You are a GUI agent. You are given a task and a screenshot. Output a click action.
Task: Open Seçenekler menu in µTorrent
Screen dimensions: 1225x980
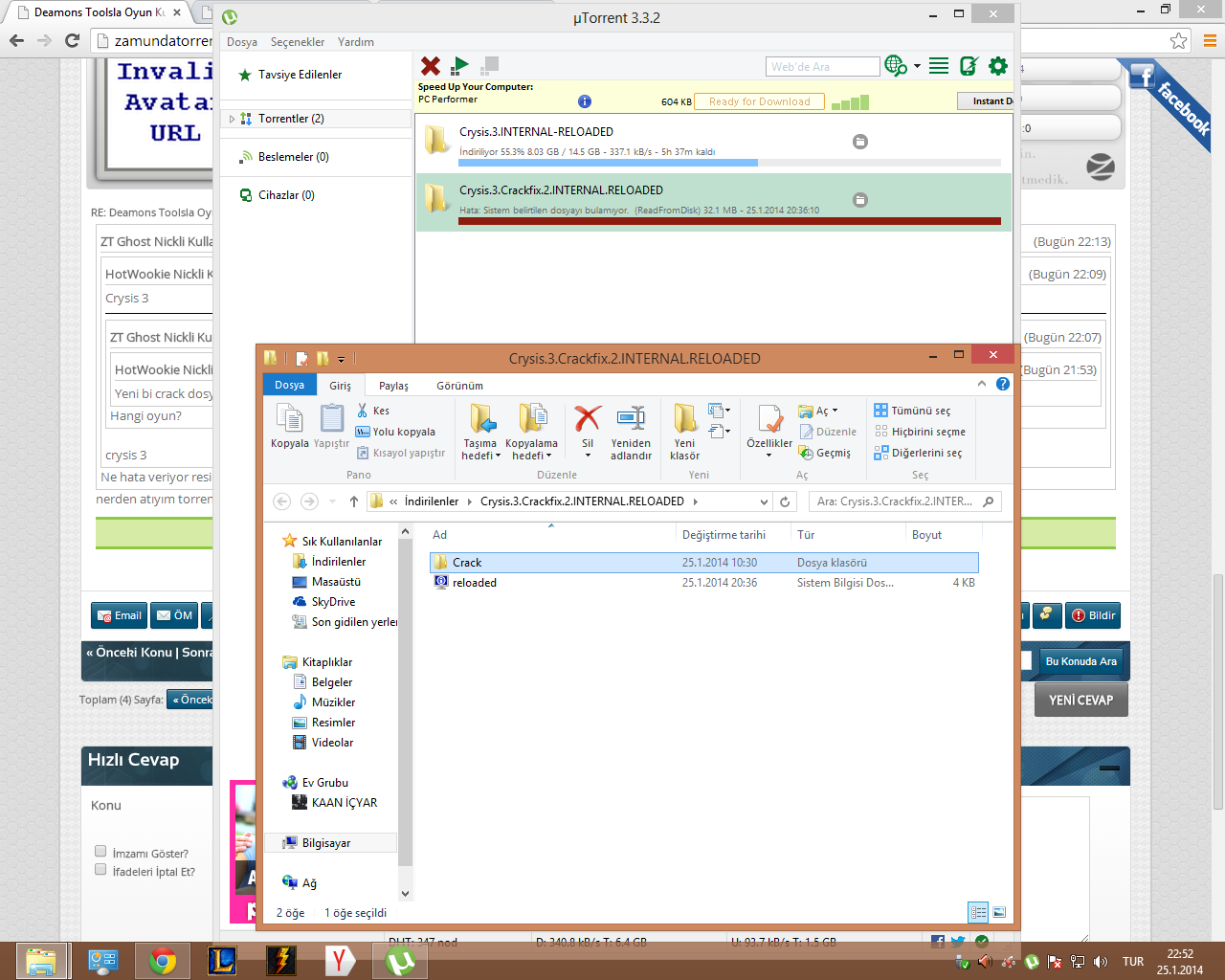(x=298, y=42)
